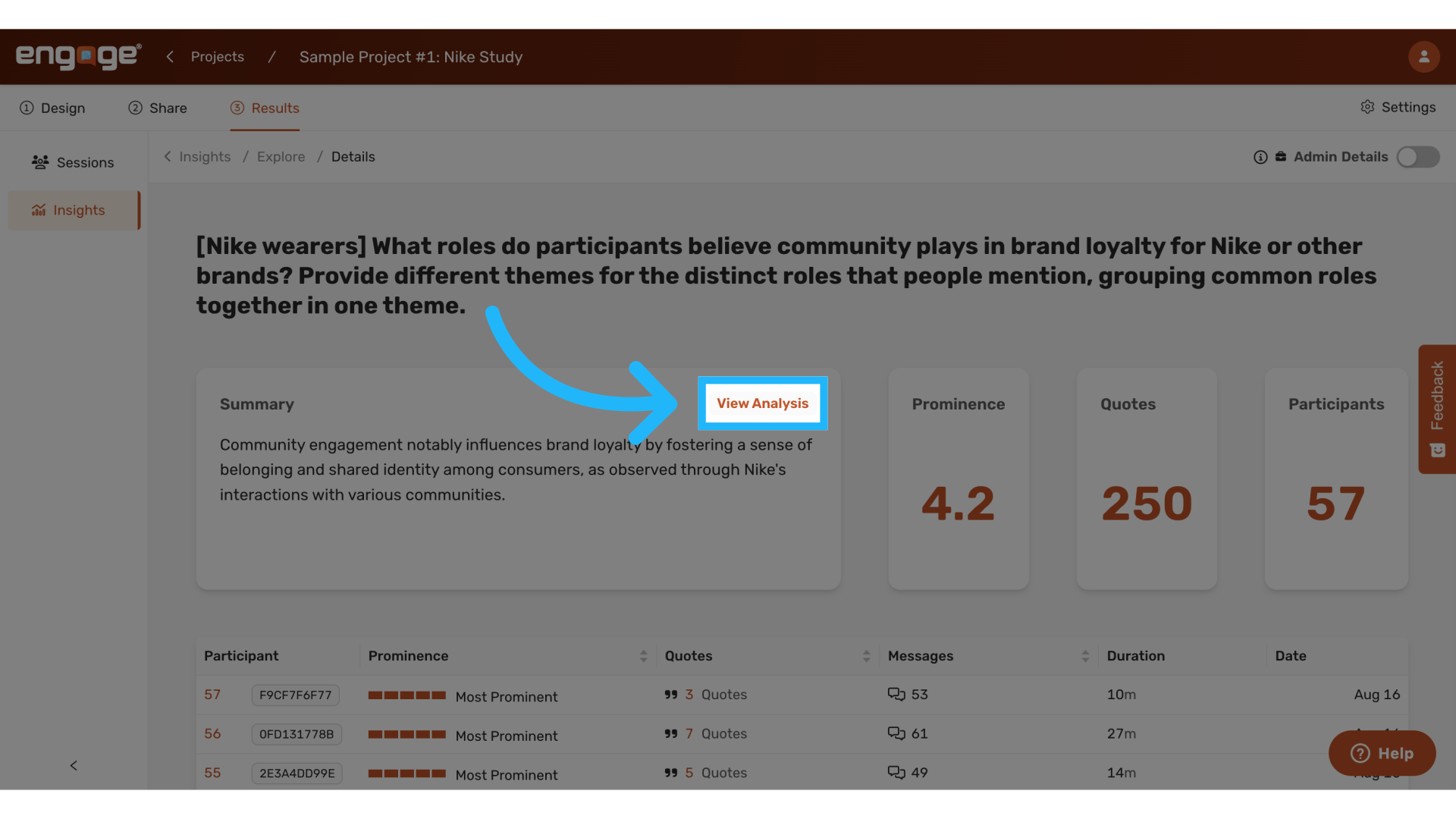The height and width of the screenshot is (819, 1456).
Task: Click the quote icon in row 55
Action: pos(671,773)
